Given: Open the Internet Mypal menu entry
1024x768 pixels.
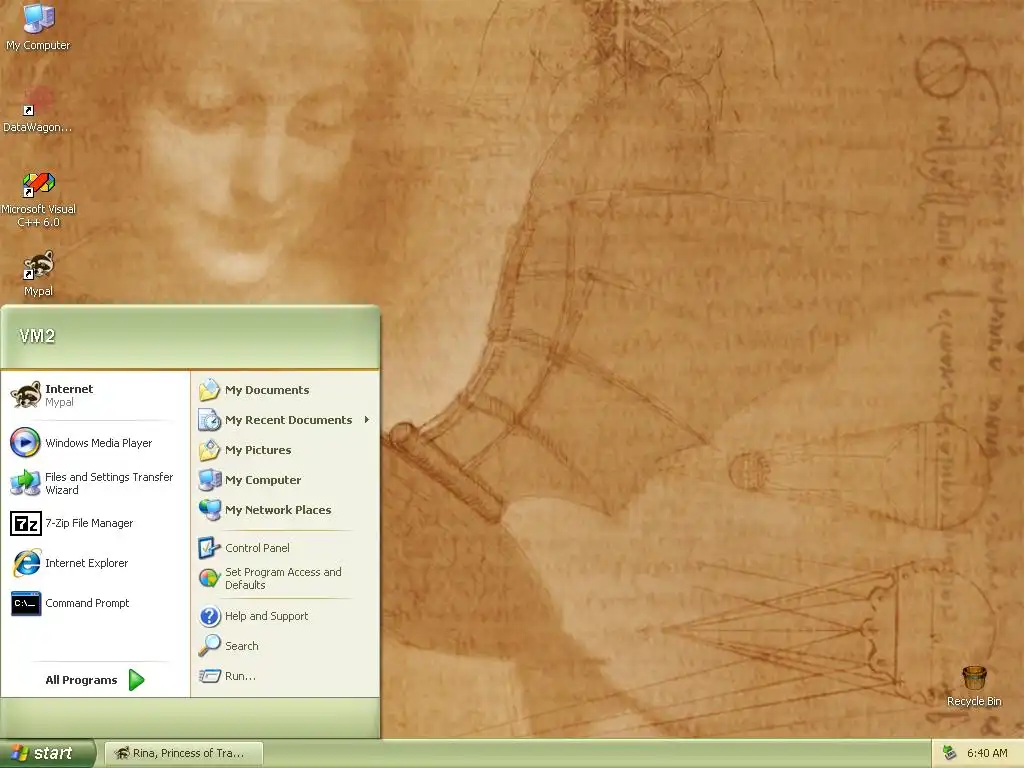Looking at the screenshot, I should coord(95,395).
